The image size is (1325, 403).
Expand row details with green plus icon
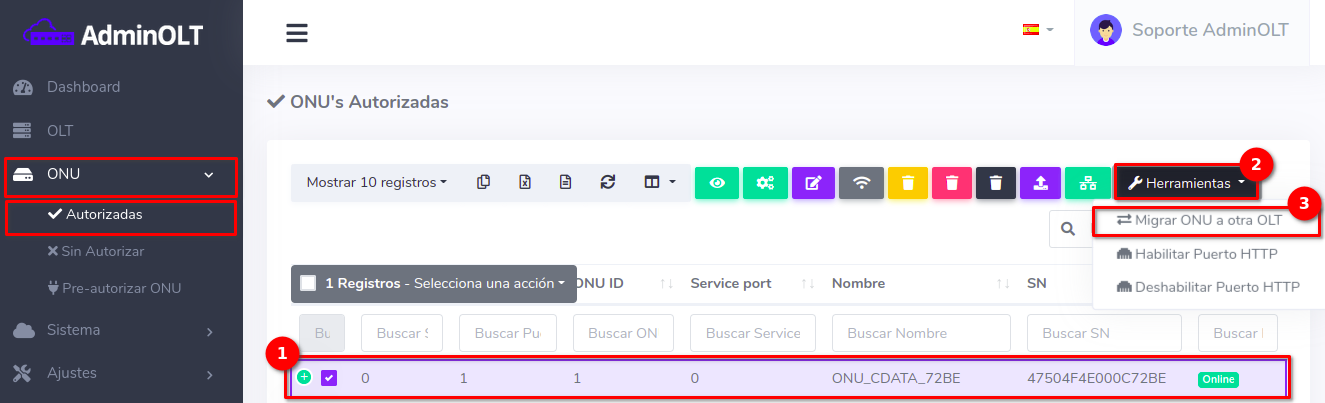pyautogui.click(x=304, y=377)
